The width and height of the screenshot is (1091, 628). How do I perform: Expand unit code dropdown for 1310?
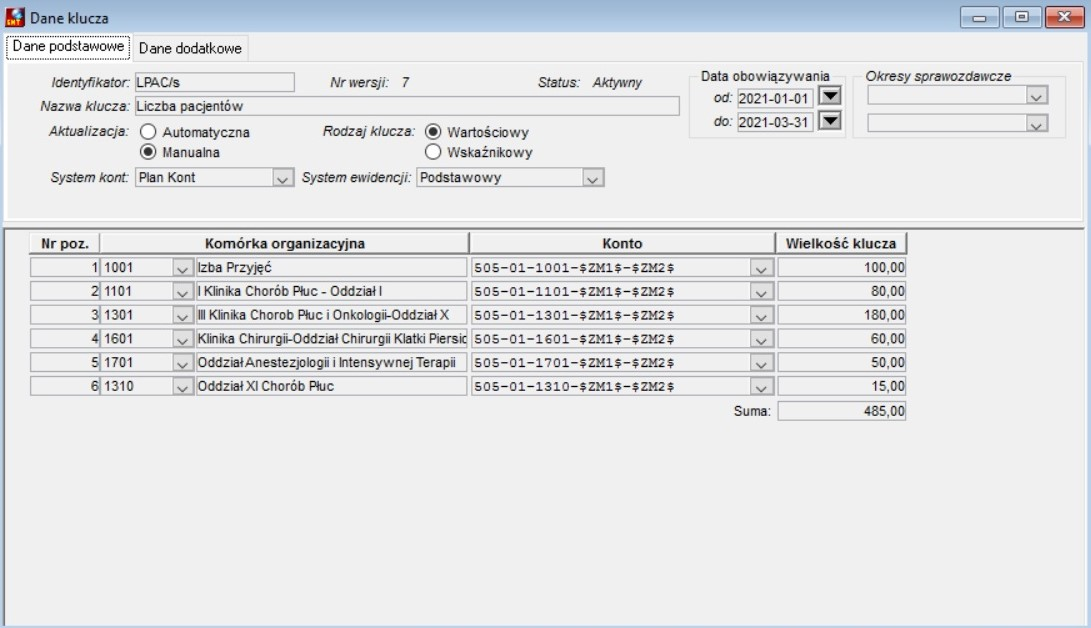click(x=182, y=386)
